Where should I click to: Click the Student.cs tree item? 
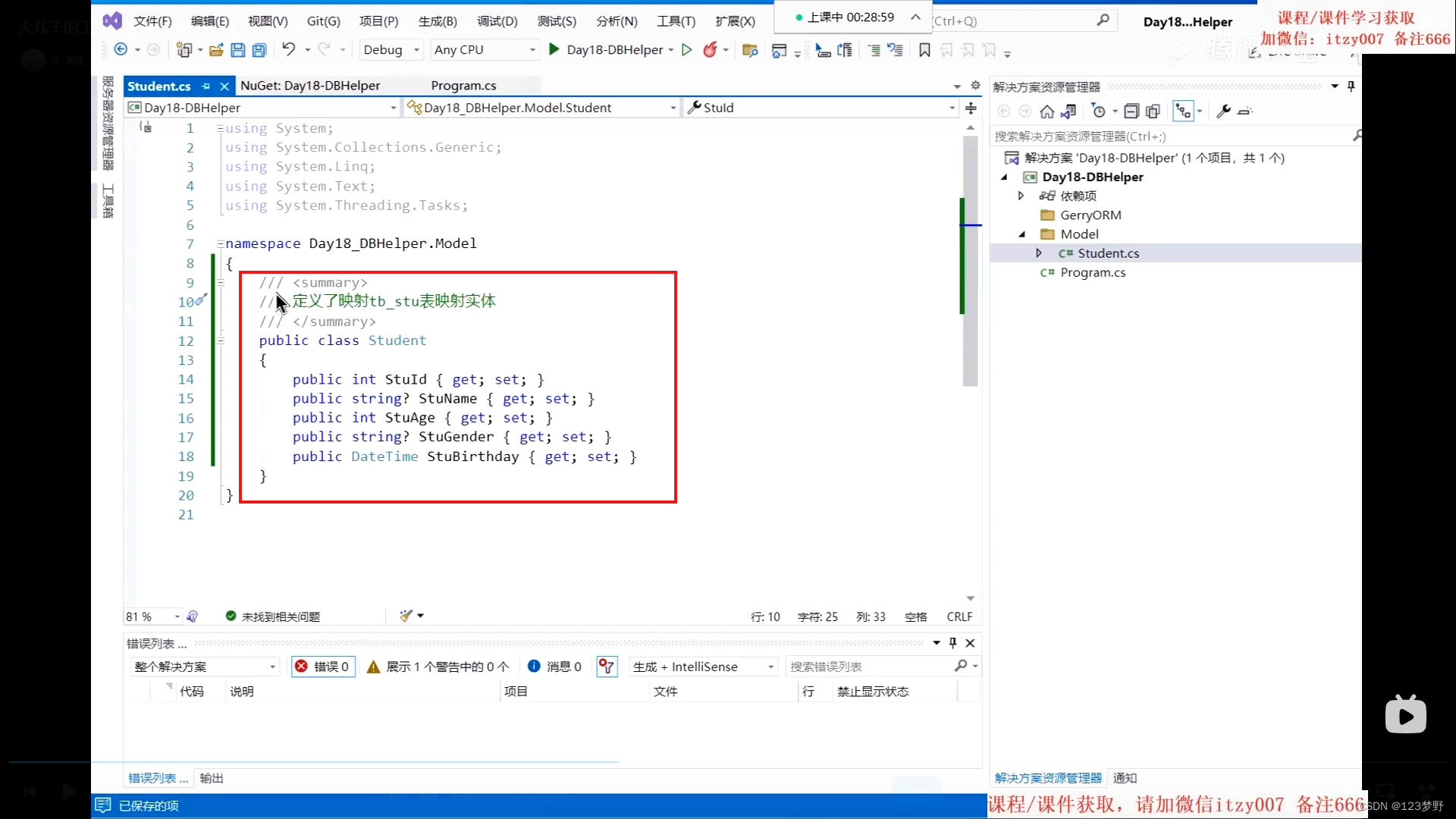pyautogui.click(x=1108, y=253)
